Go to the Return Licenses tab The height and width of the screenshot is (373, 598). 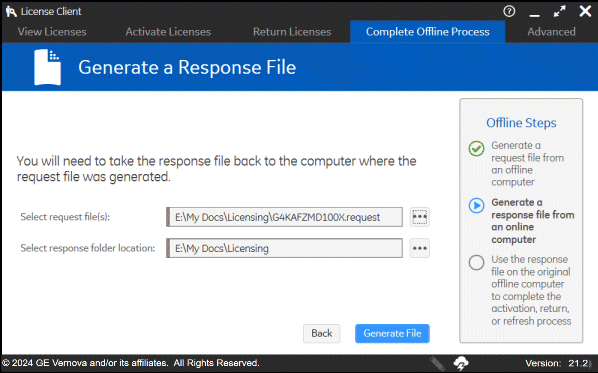[x=292, y=32]
